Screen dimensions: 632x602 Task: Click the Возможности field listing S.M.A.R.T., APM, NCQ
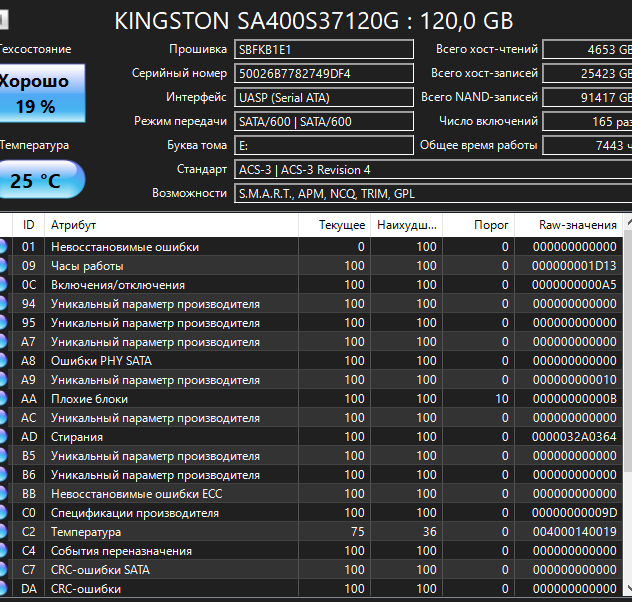(x=433, y=194)
